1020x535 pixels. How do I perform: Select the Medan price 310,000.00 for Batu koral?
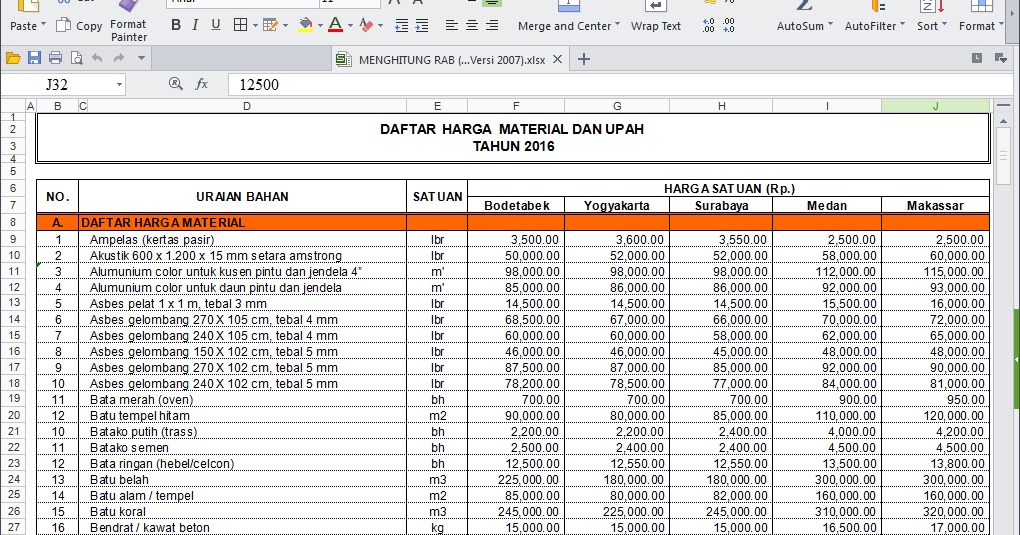pos(827,512)
